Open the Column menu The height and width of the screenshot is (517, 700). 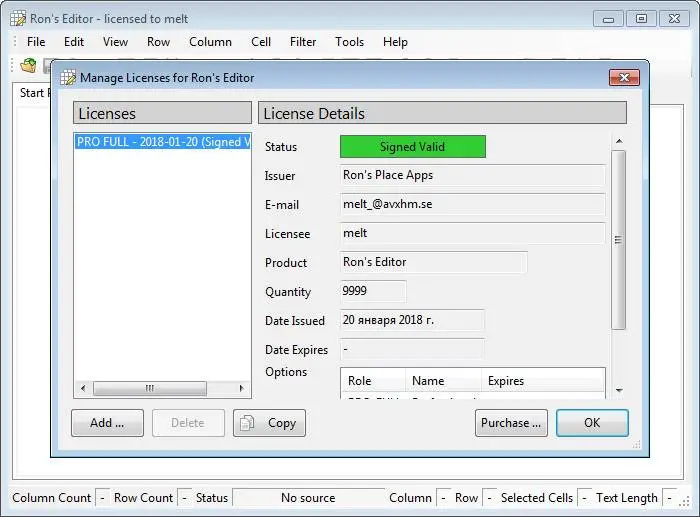[x=210, y=42]
